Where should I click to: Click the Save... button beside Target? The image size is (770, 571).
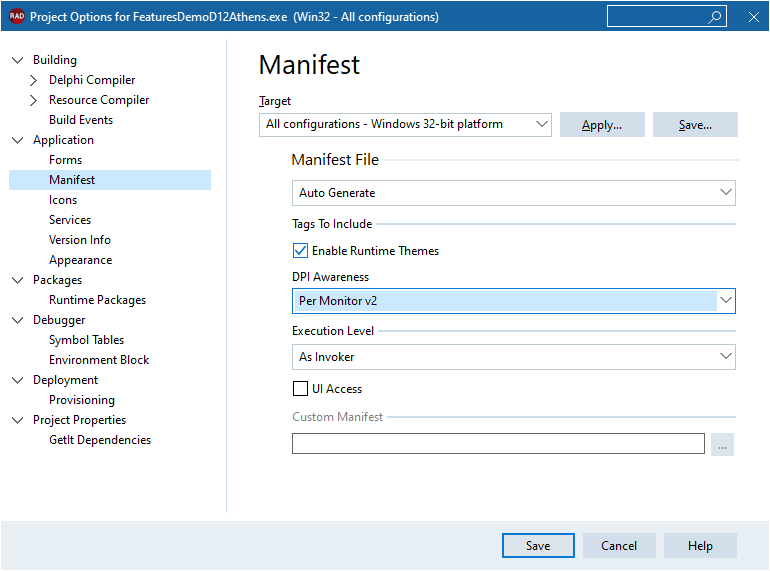pos(695,125)
